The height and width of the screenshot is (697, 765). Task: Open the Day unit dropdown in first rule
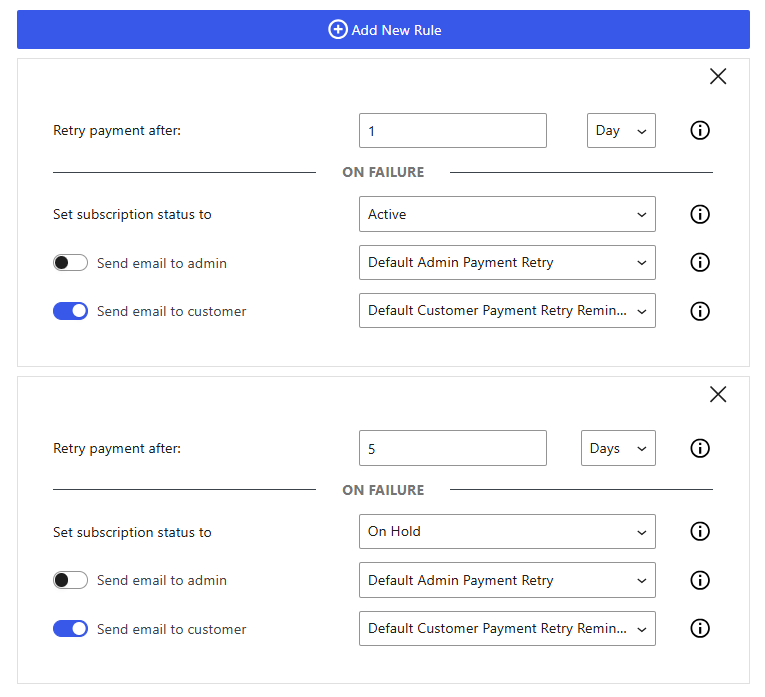coord(620,131)
